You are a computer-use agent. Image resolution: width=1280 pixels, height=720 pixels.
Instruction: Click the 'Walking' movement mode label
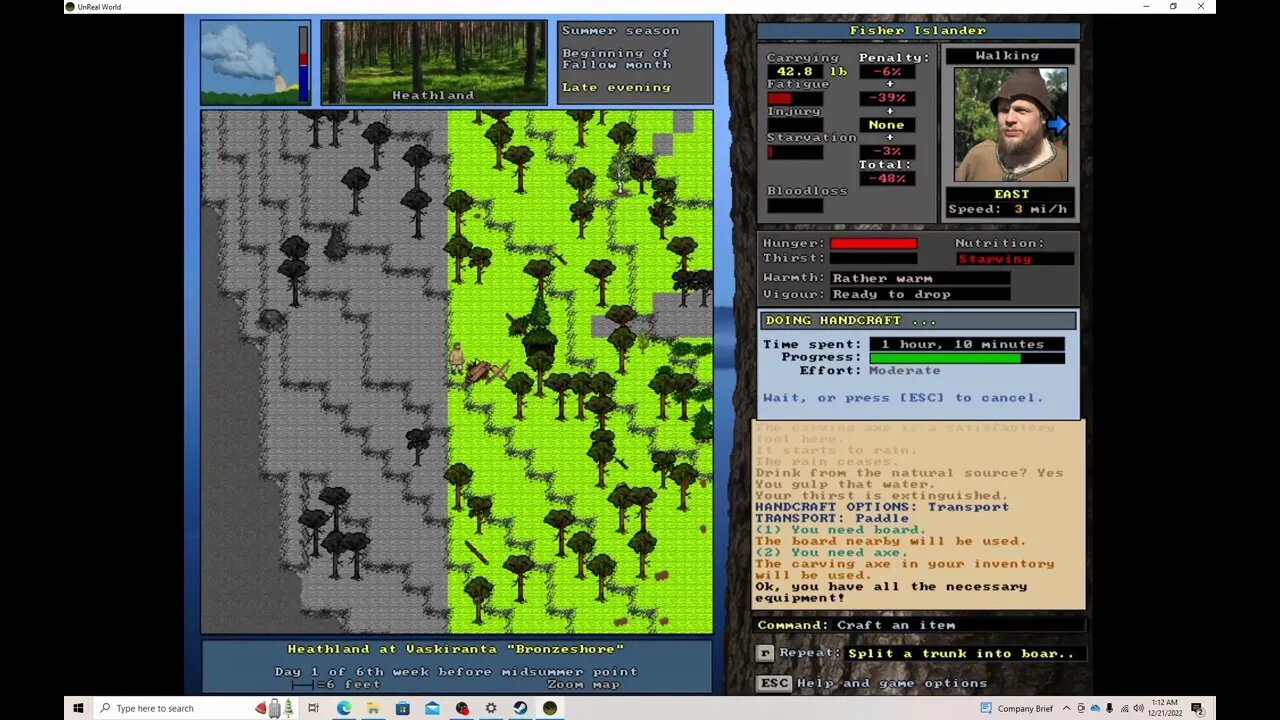click(x=1008, y=56)
